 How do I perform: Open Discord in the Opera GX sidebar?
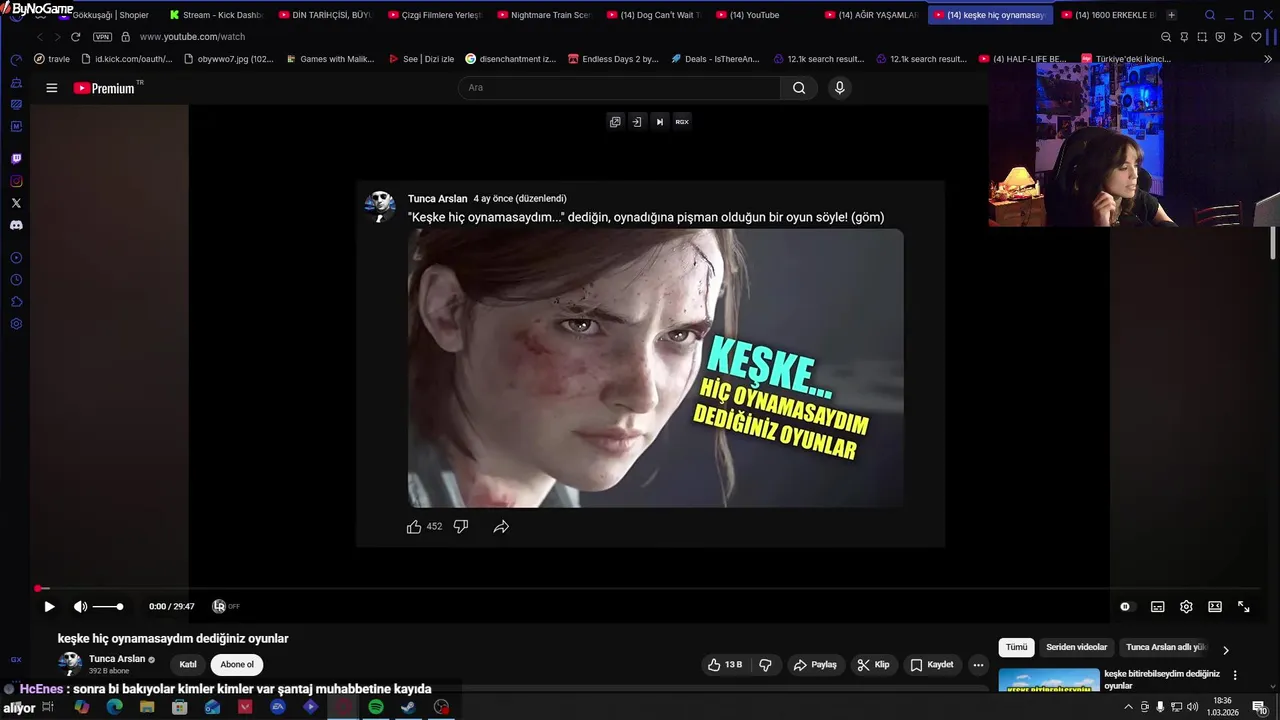pyautogui.click(x=16, y=225)
